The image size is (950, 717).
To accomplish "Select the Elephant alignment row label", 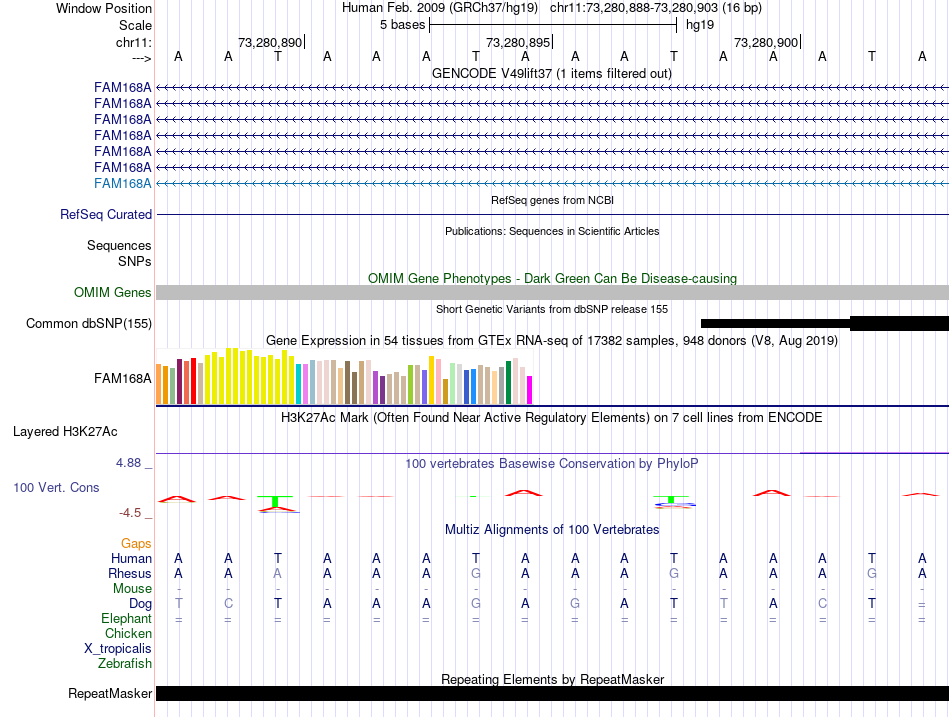I will (x=126, y=619).
